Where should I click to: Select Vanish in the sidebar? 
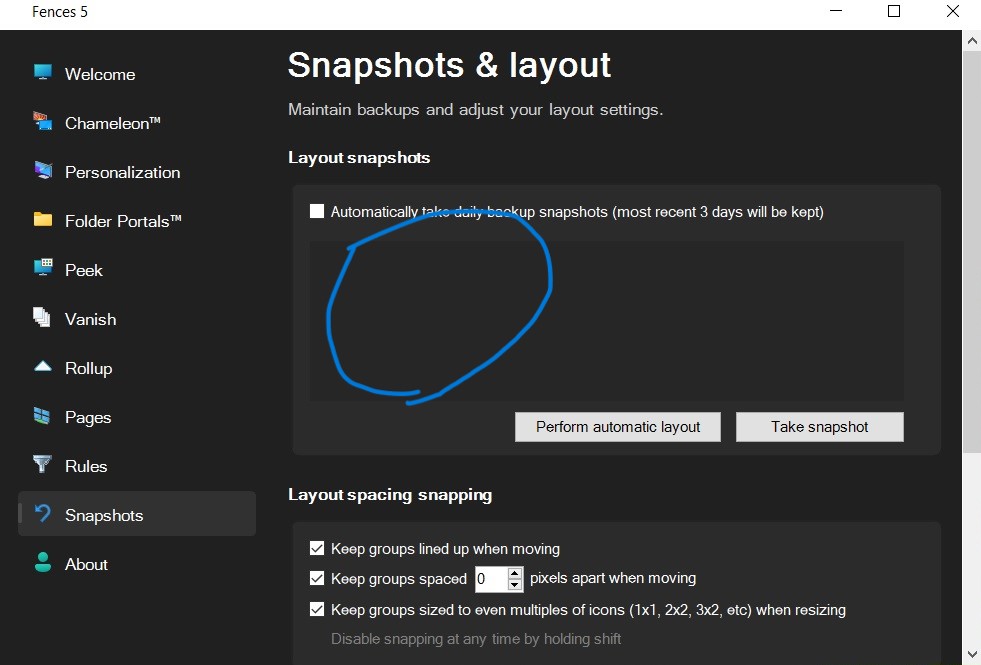(137, 318)
